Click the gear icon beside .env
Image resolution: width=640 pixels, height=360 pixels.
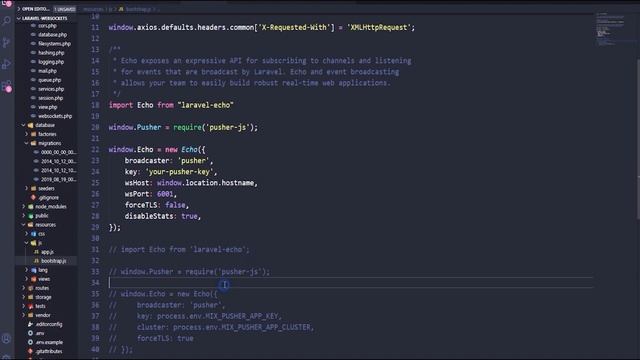click(x=31, y=333)
